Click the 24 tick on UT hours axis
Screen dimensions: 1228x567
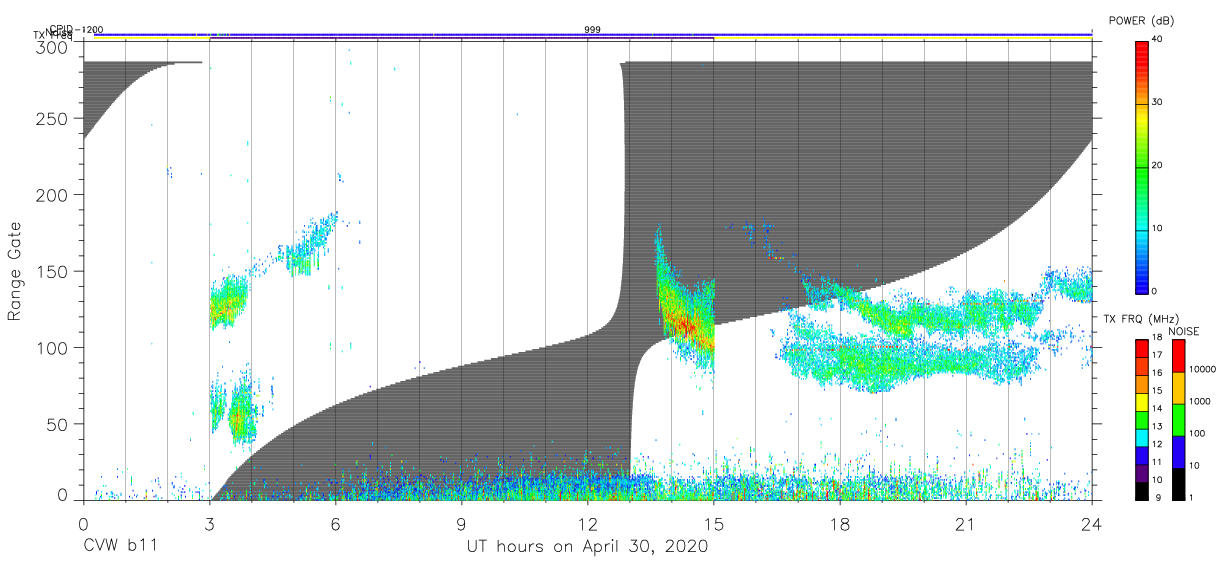1092,523
